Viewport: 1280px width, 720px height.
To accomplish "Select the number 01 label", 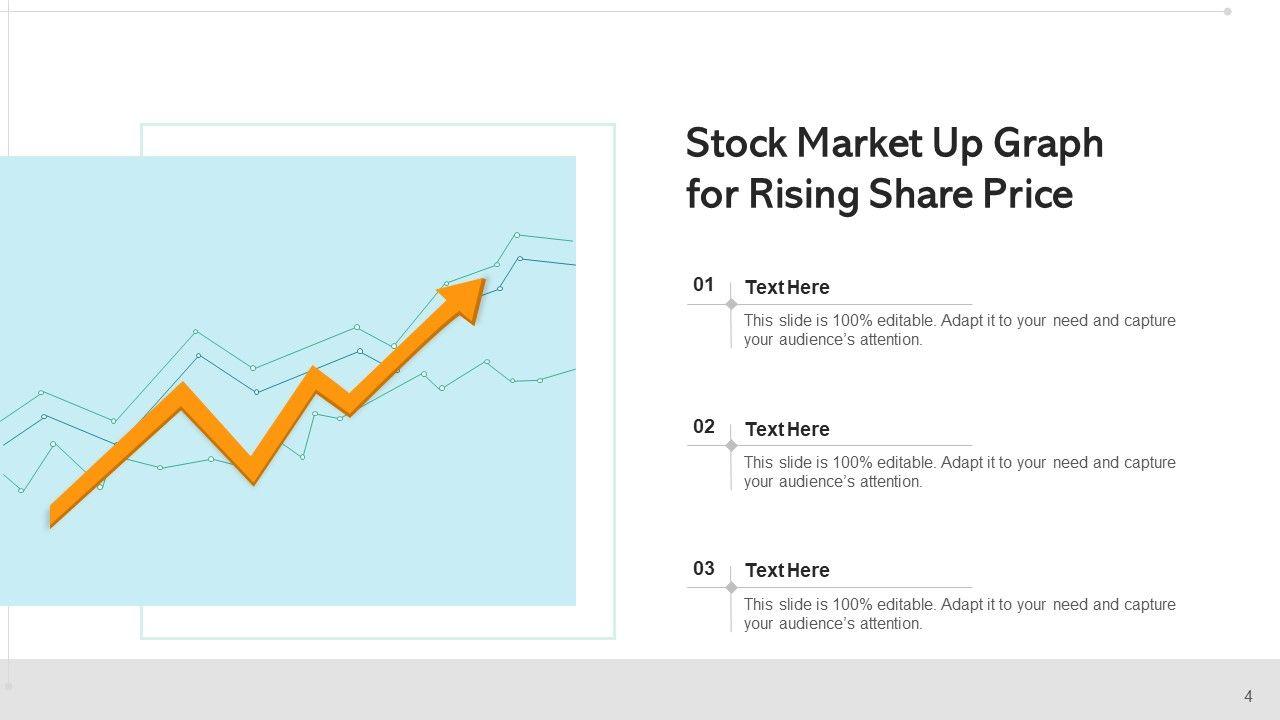I will point(704,285).
